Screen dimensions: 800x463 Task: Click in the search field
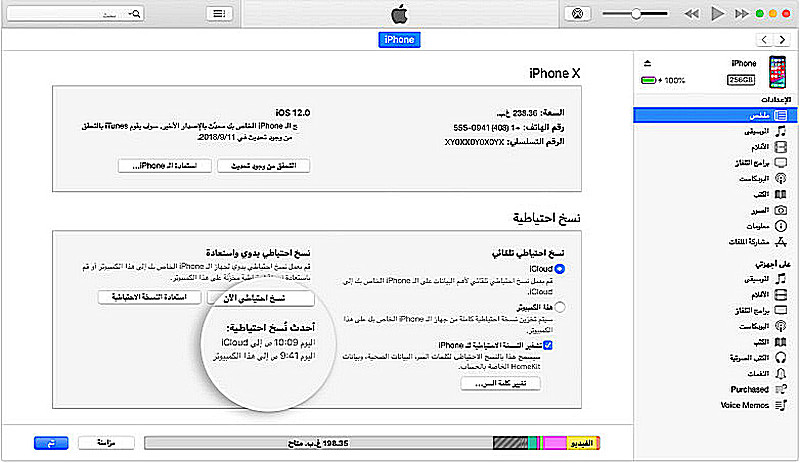[75, 14]
